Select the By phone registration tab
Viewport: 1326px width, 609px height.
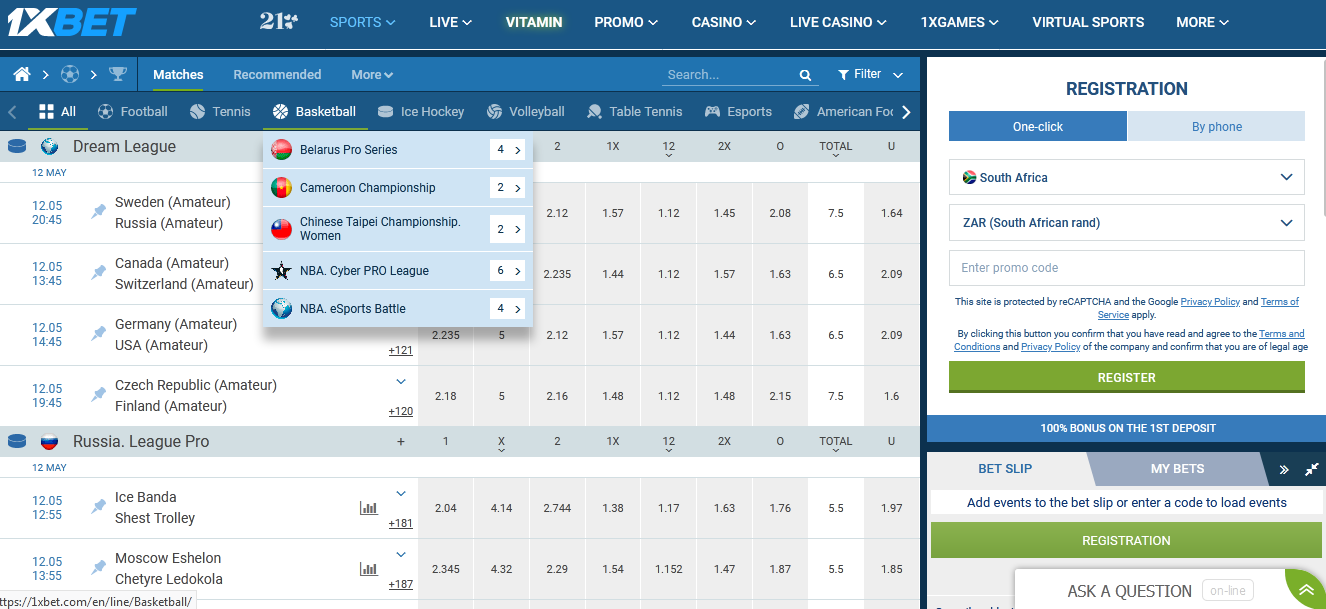tap(1217, 127)
